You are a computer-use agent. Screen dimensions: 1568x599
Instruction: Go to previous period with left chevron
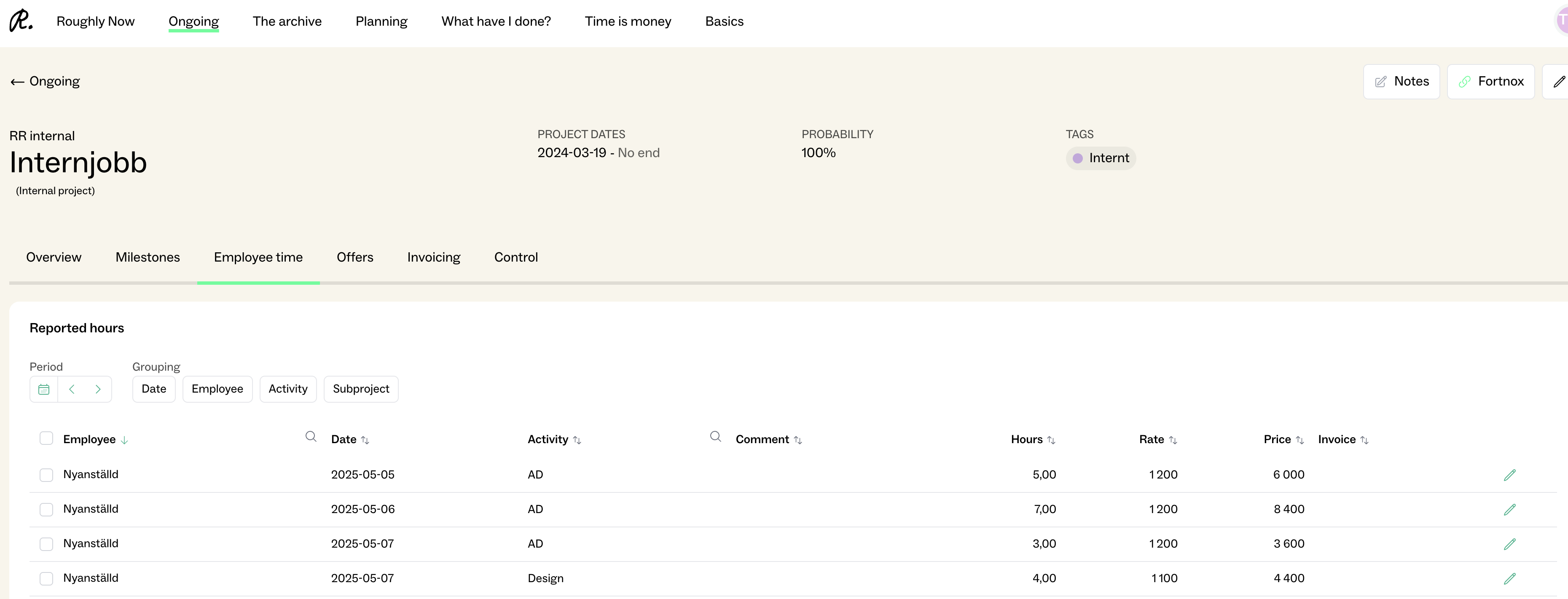tap(72, 389)
